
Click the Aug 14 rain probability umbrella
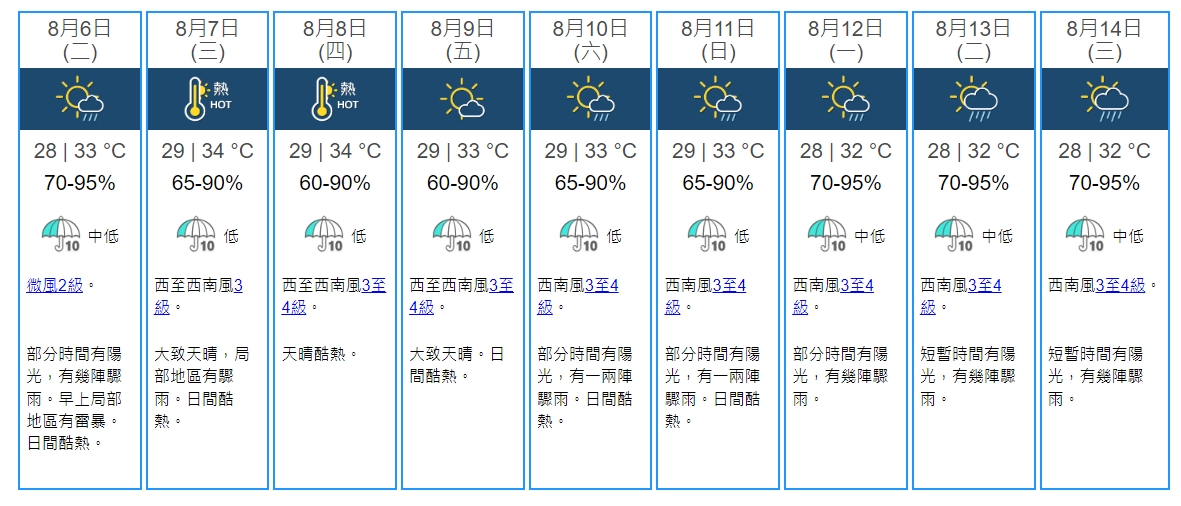[1089, 236]
